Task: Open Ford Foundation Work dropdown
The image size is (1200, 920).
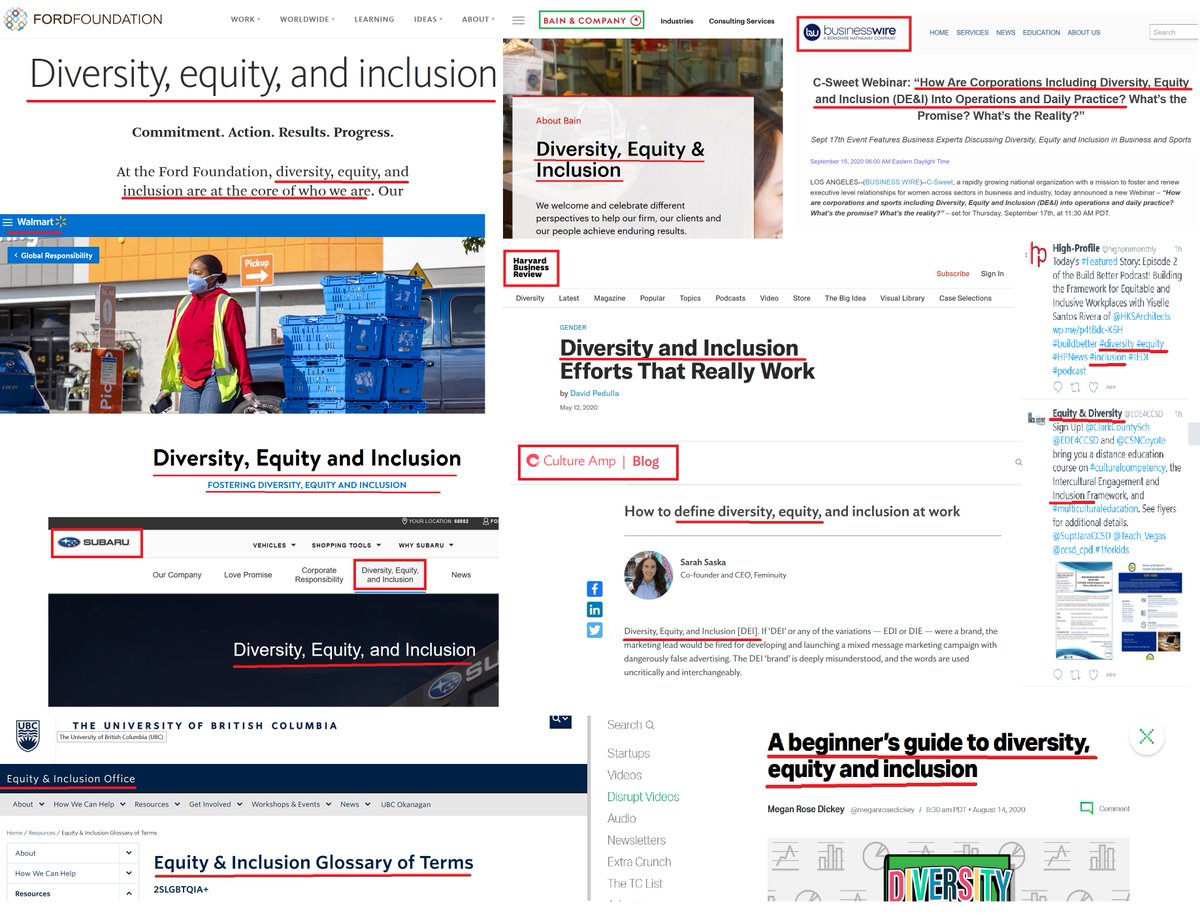Action: [x=245, y=19]
